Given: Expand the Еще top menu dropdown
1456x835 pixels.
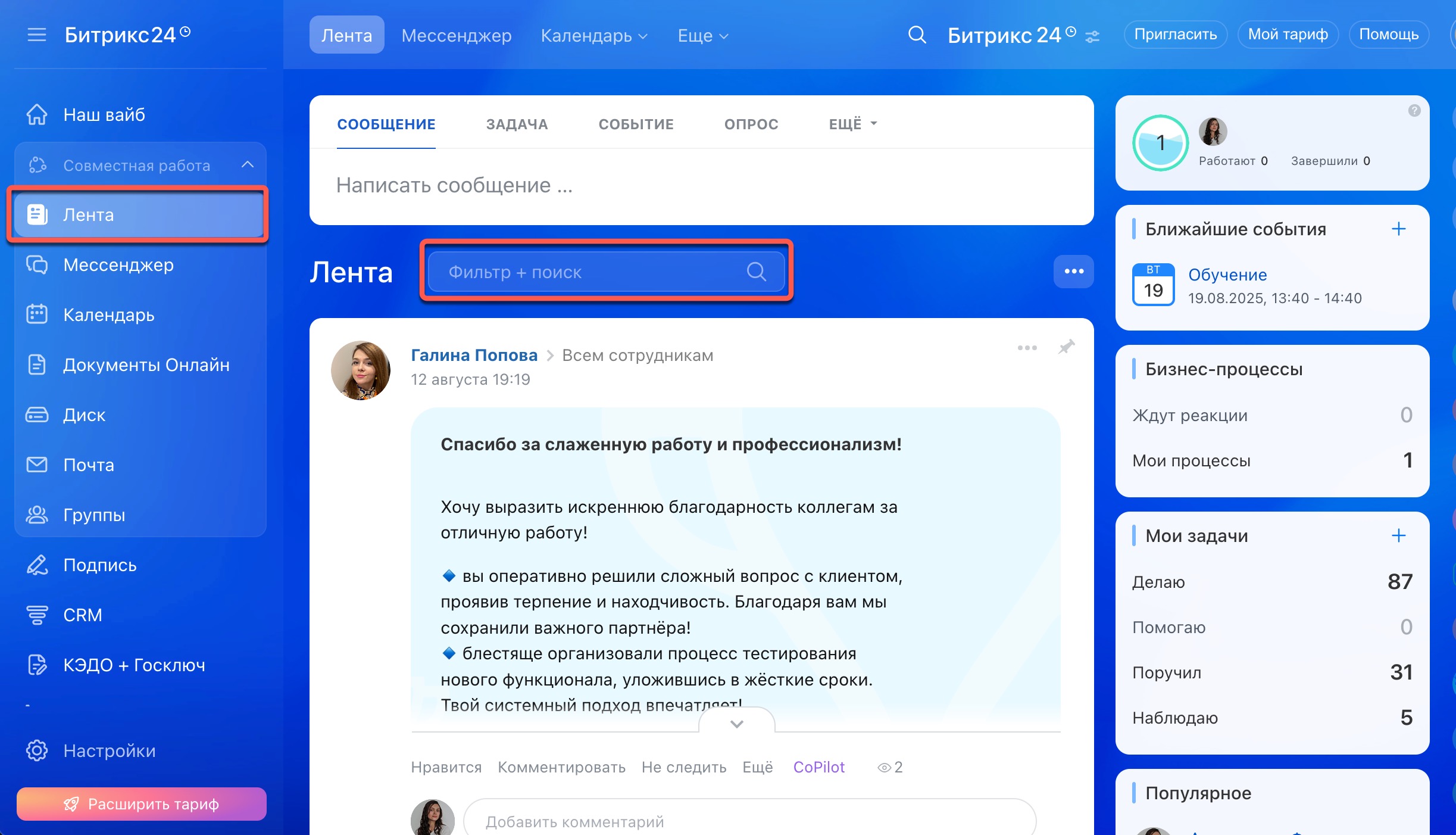Looking at the screenshot, I should pos(703,35).
